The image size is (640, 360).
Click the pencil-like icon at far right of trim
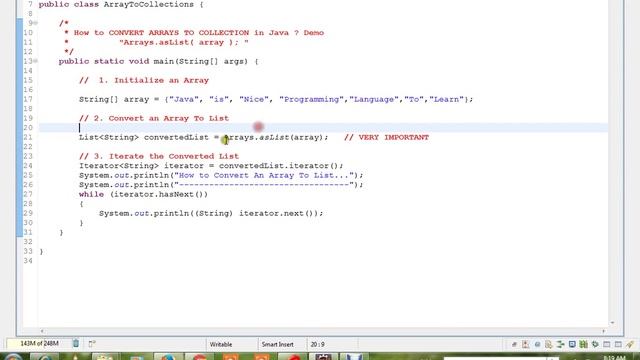coord(630,344)
